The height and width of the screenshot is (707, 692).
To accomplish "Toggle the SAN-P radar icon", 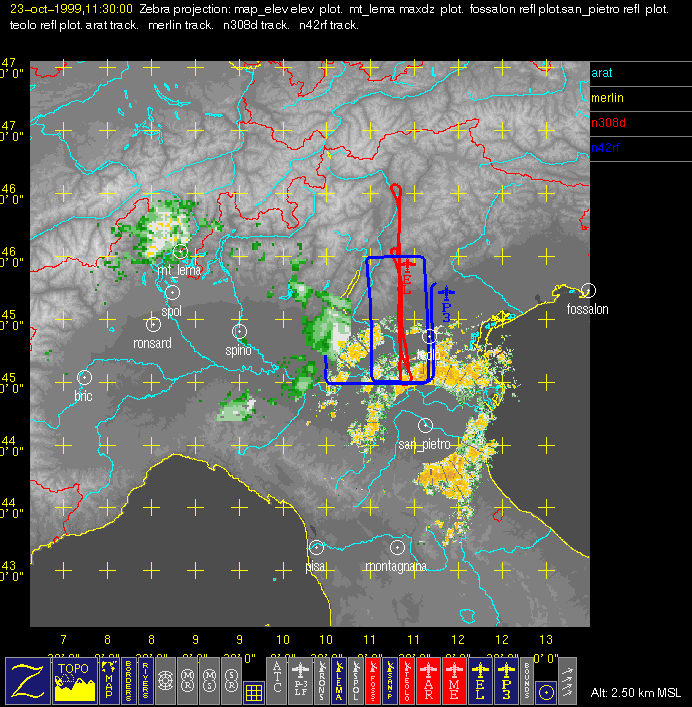I will click(x=390, y=681).
